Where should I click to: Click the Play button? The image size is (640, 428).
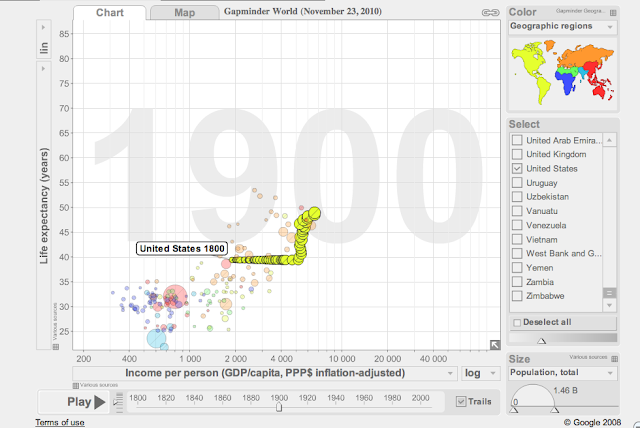76,402
